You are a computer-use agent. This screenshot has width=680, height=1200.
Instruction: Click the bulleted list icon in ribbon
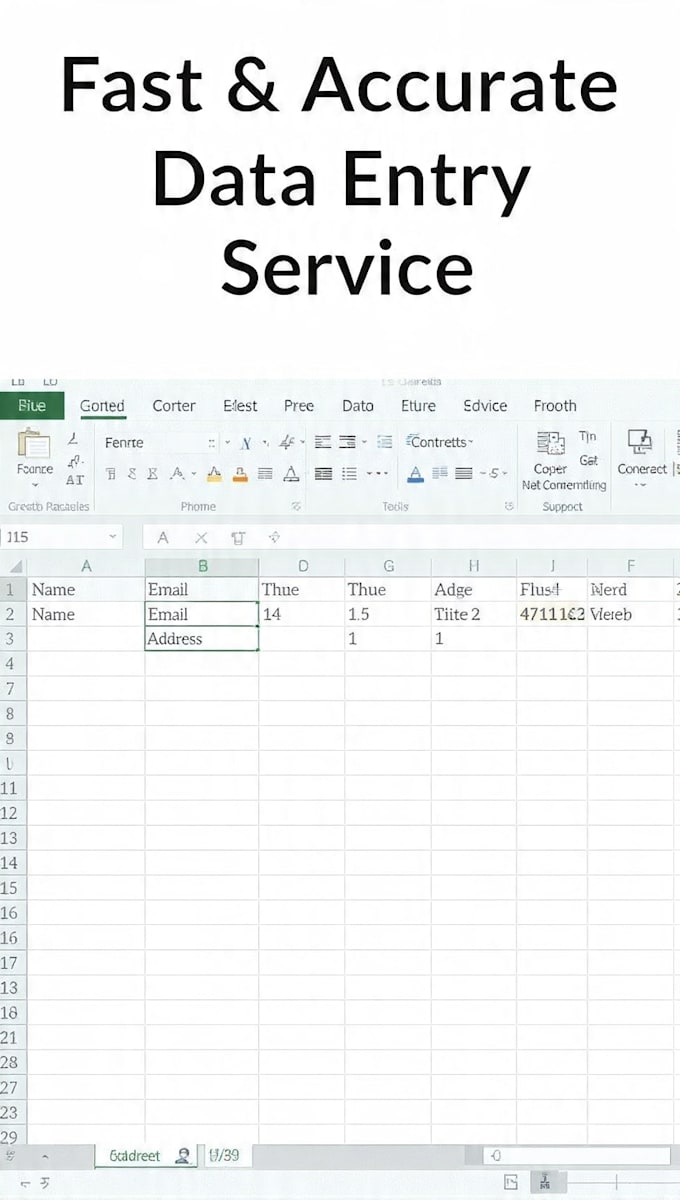pyautogui.click(x=349, y=474)
